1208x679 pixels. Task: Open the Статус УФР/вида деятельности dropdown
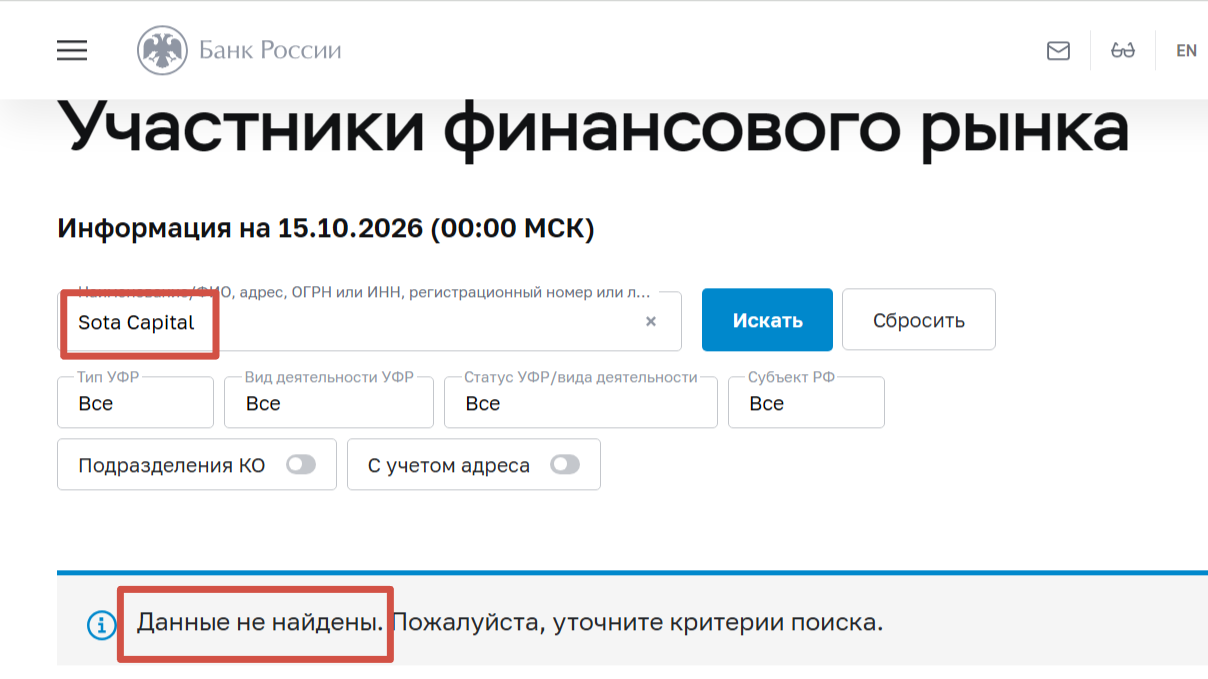(x=581, y=402)
